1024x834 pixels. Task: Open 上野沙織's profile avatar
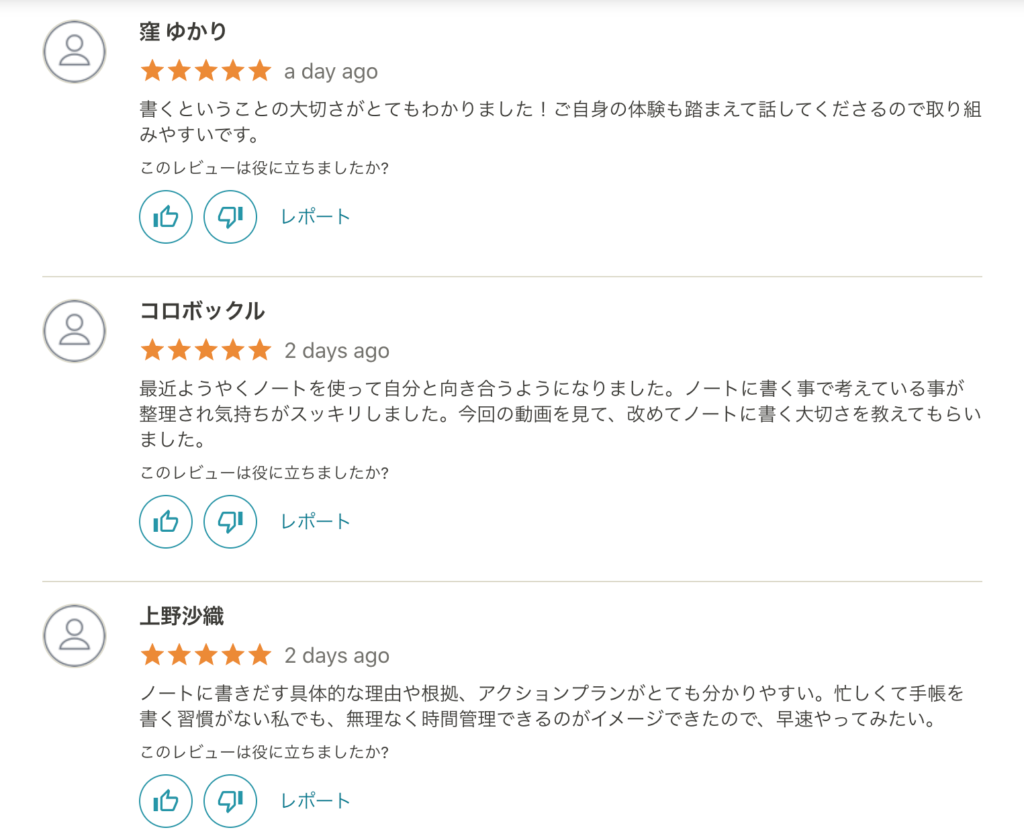(74, 636)
